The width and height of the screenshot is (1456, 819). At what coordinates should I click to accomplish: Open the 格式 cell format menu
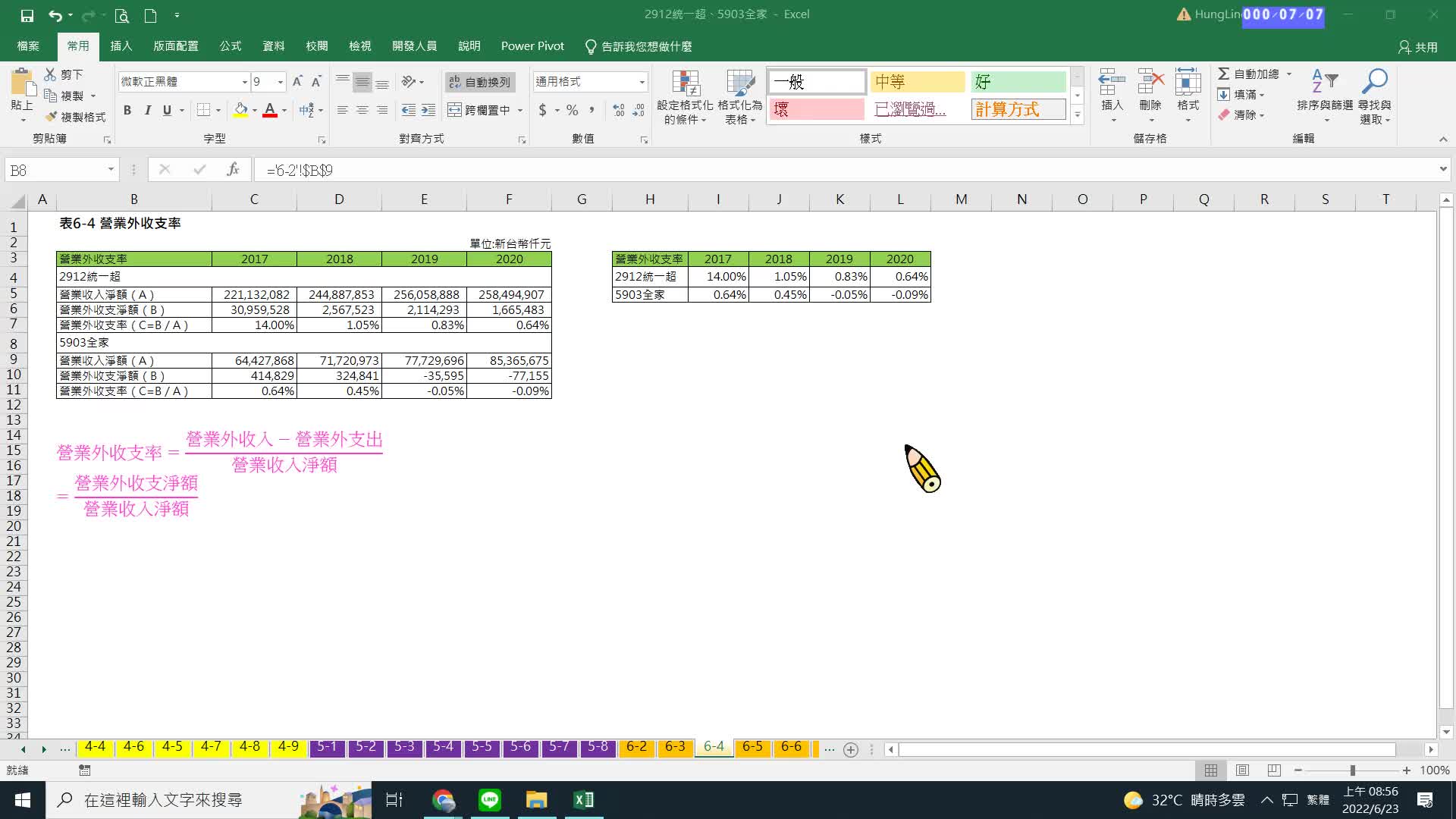pos(1188,95)
